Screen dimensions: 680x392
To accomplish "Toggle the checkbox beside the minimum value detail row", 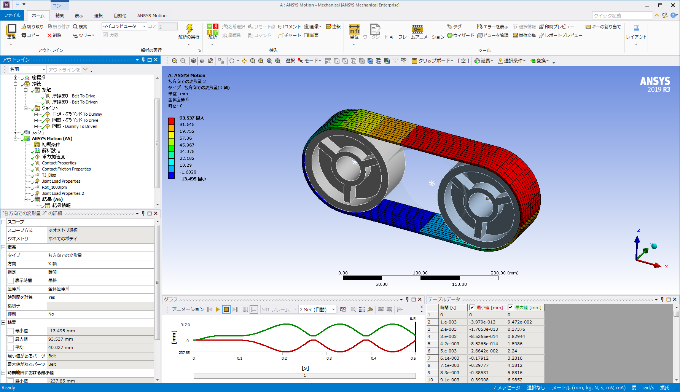I will [11, 331].
